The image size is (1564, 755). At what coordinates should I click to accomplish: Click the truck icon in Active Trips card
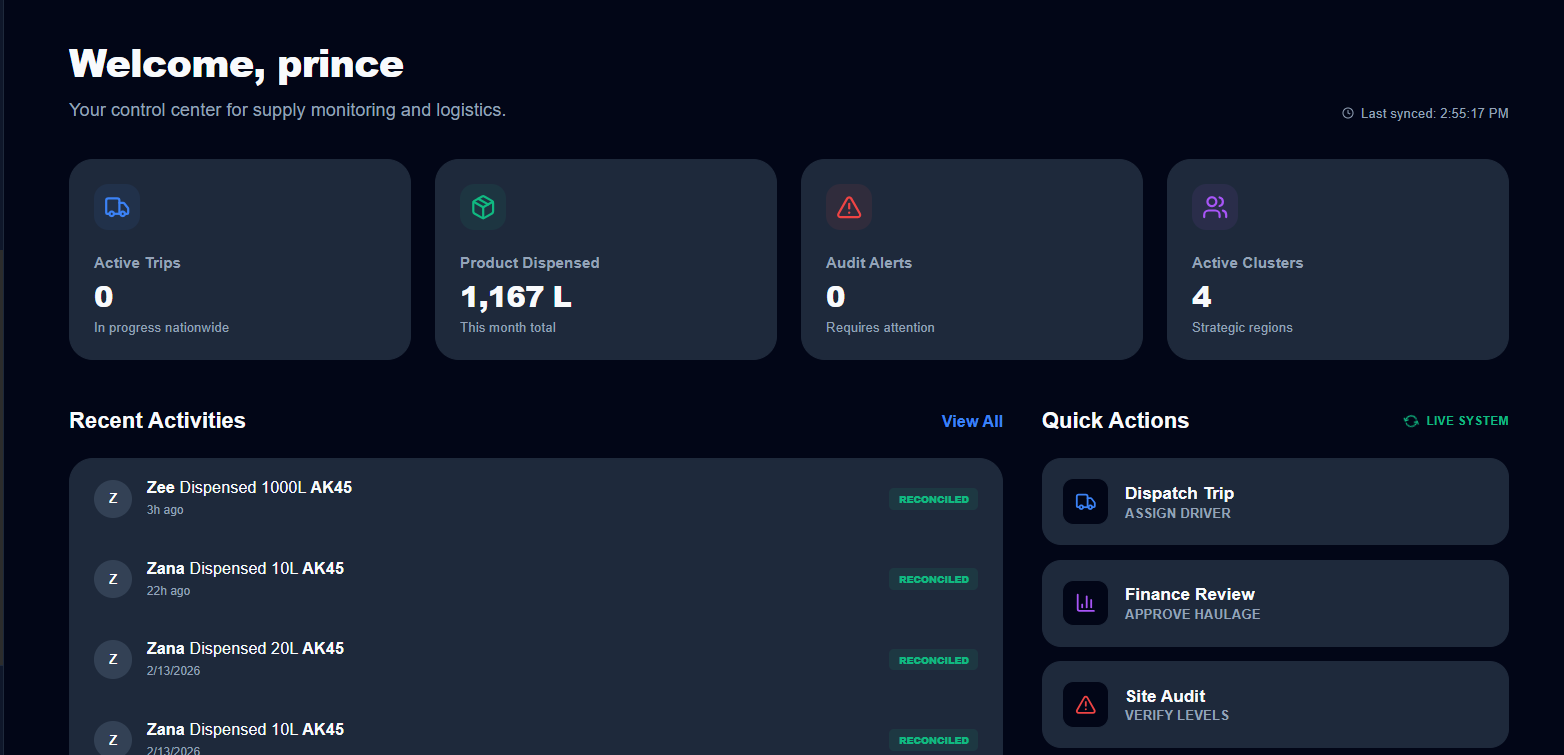point(117,207)
